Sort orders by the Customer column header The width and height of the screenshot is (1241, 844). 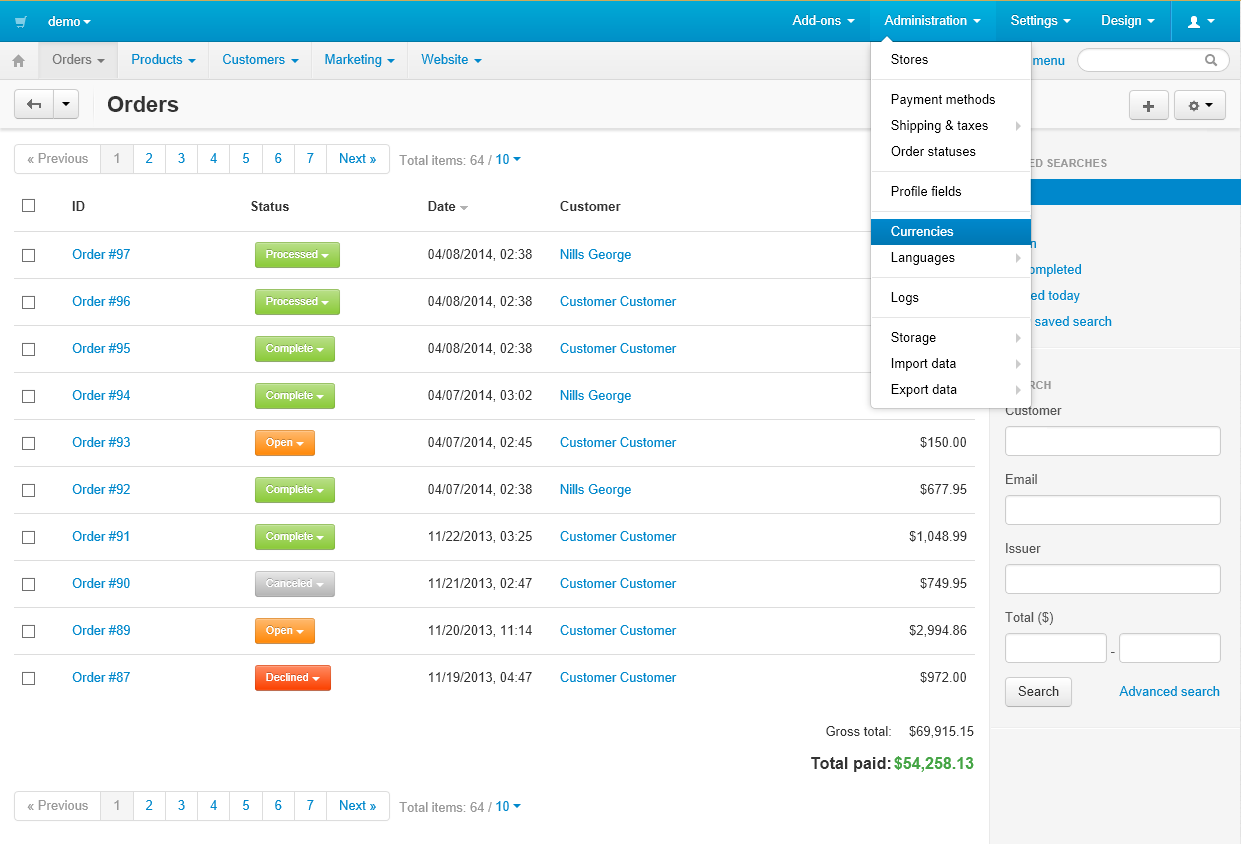point(590,207)
